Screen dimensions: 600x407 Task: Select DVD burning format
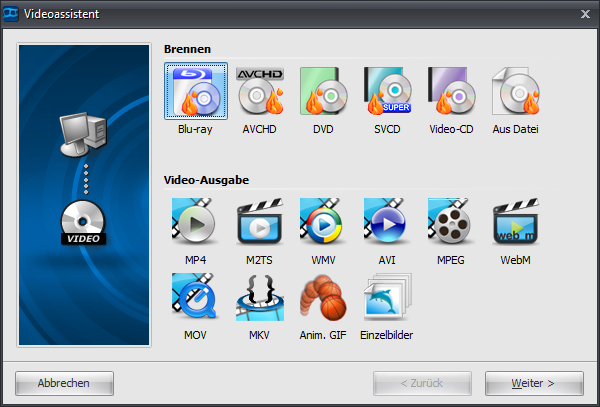tap(324, 93)
